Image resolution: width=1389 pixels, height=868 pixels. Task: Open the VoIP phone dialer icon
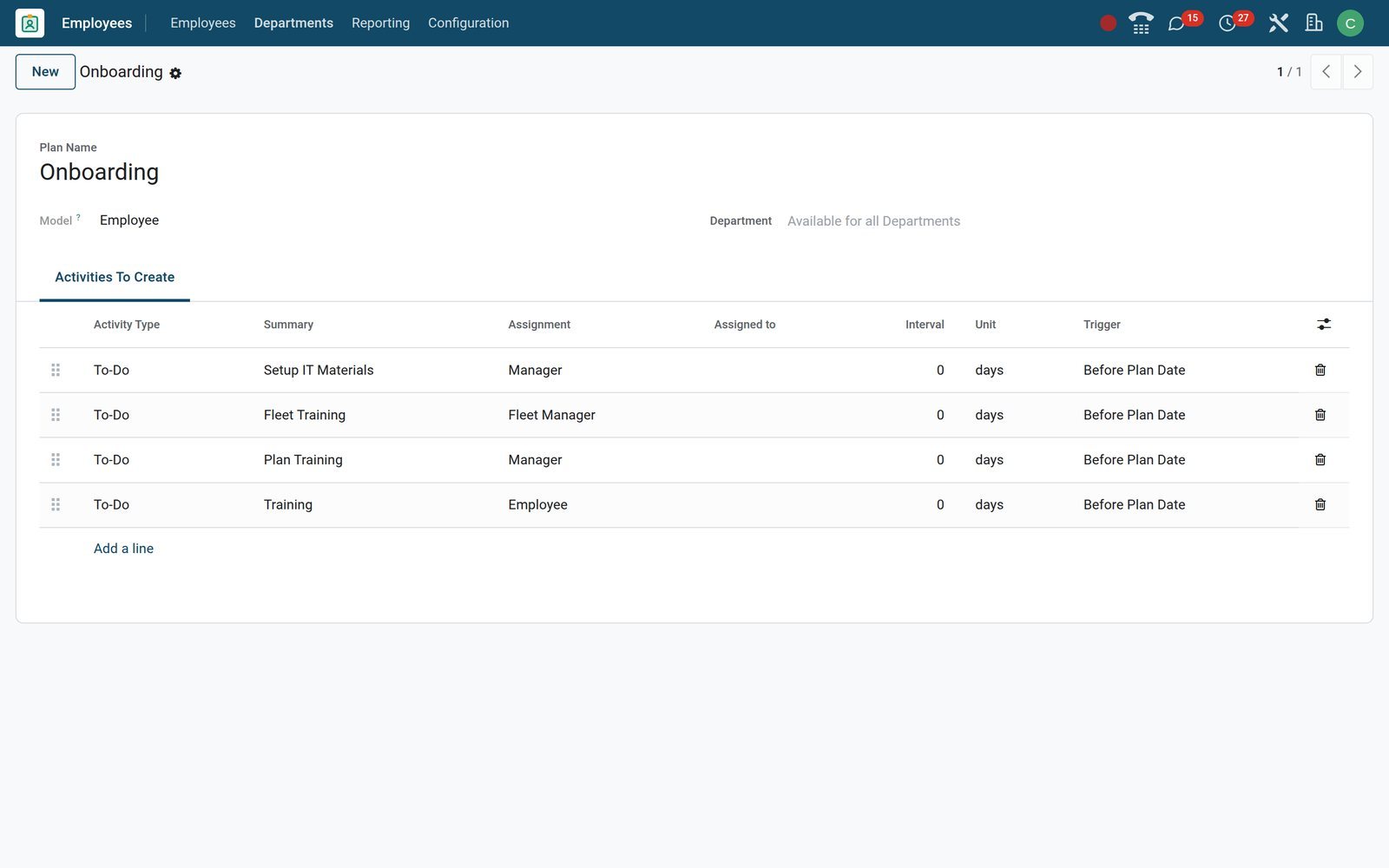(x=1141, y=23)
